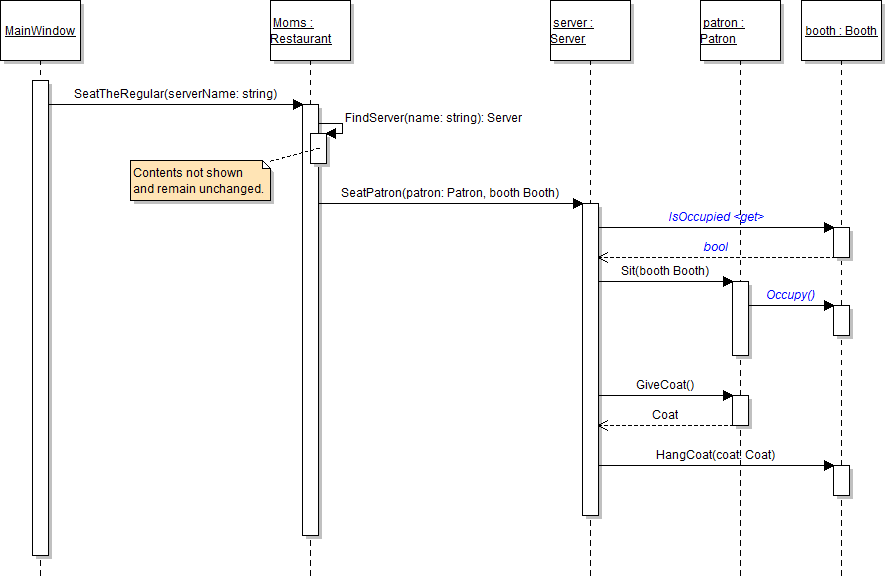Click the booth activation box at HangCoat arrow
Image resolution: width=886 pixels, height=580 pixels.
[841, 480]
